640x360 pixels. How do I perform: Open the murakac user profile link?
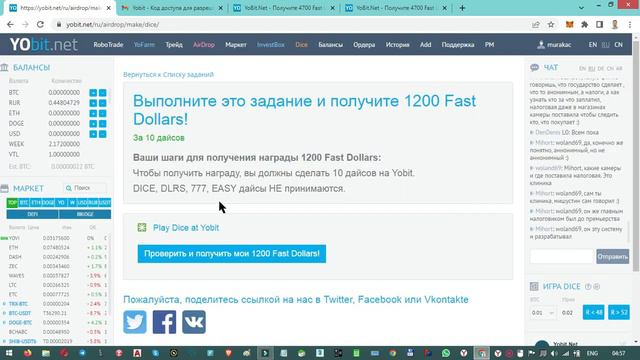point(554,44)
